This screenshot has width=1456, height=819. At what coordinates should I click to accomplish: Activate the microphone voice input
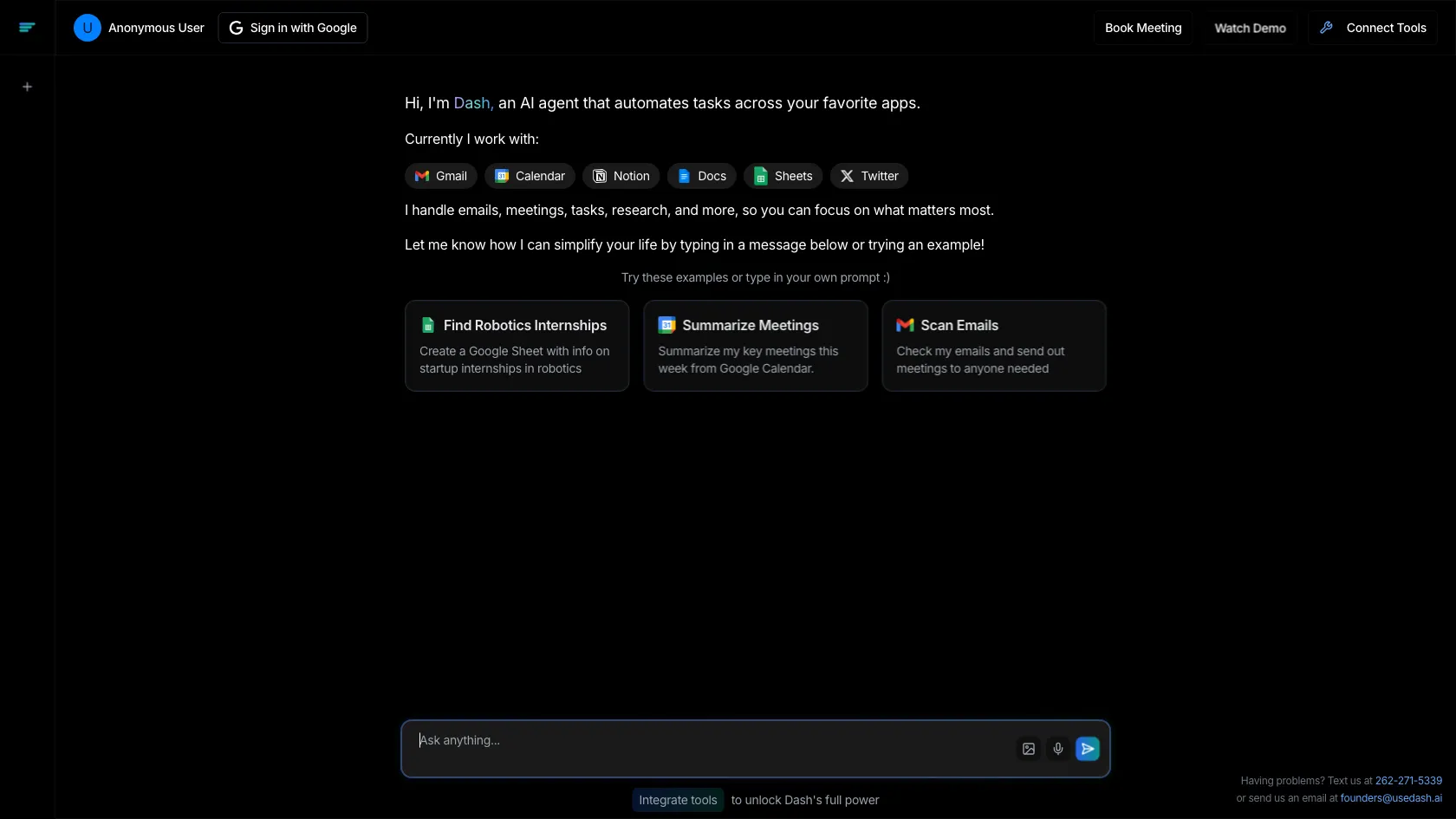coord(1058,749)
